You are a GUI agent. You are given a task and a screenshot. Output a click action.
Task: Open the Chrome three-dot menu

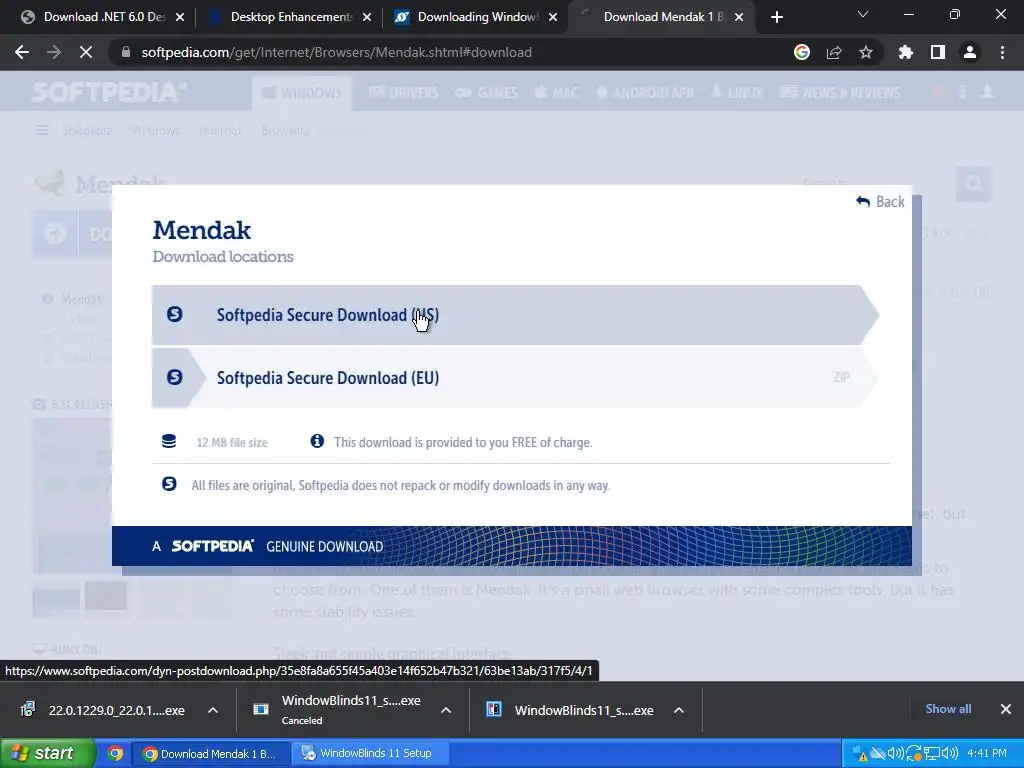click(1002, 52)
